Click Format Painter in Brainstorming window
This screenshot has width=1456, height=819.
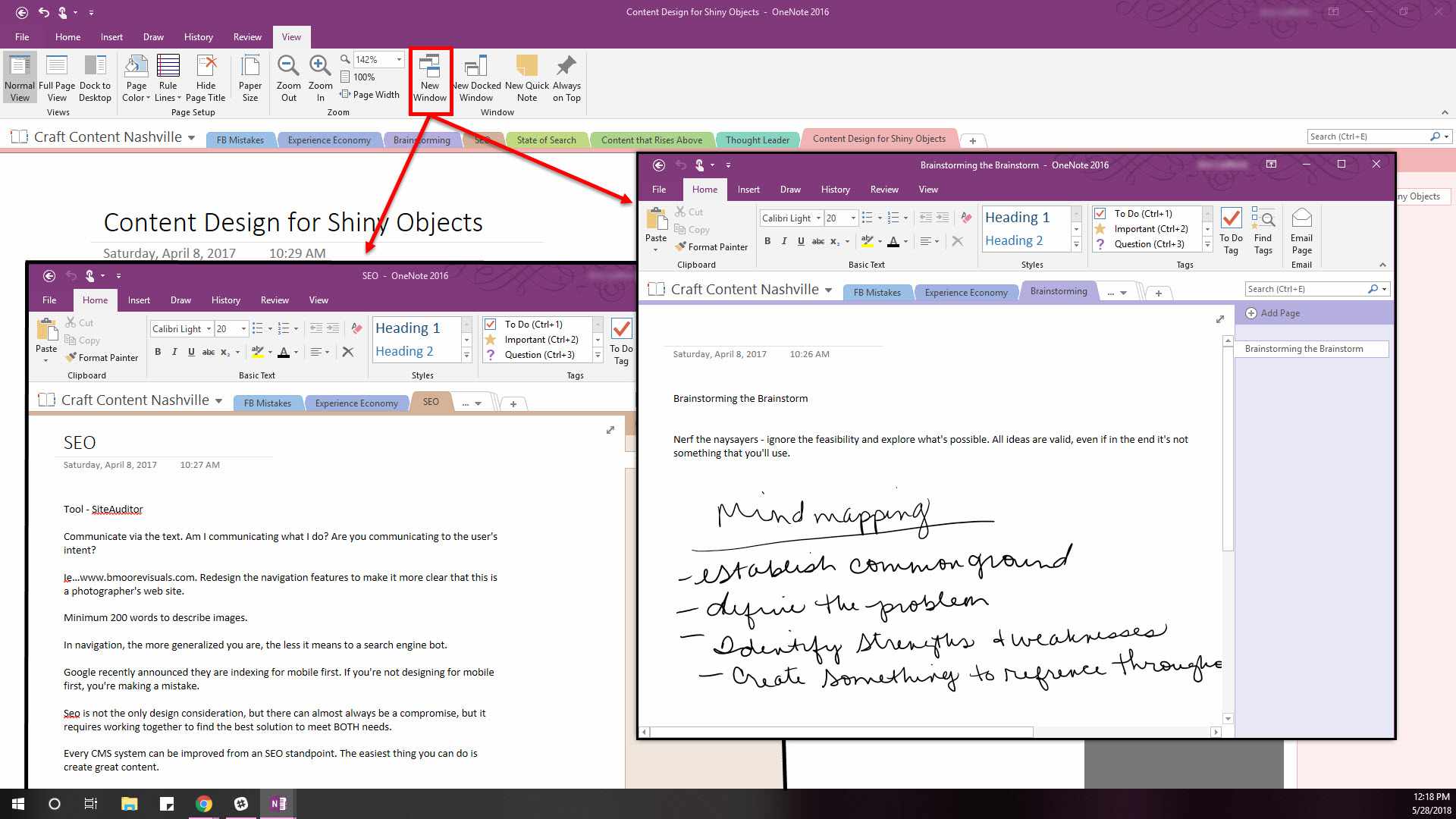[x=711, y=247]
